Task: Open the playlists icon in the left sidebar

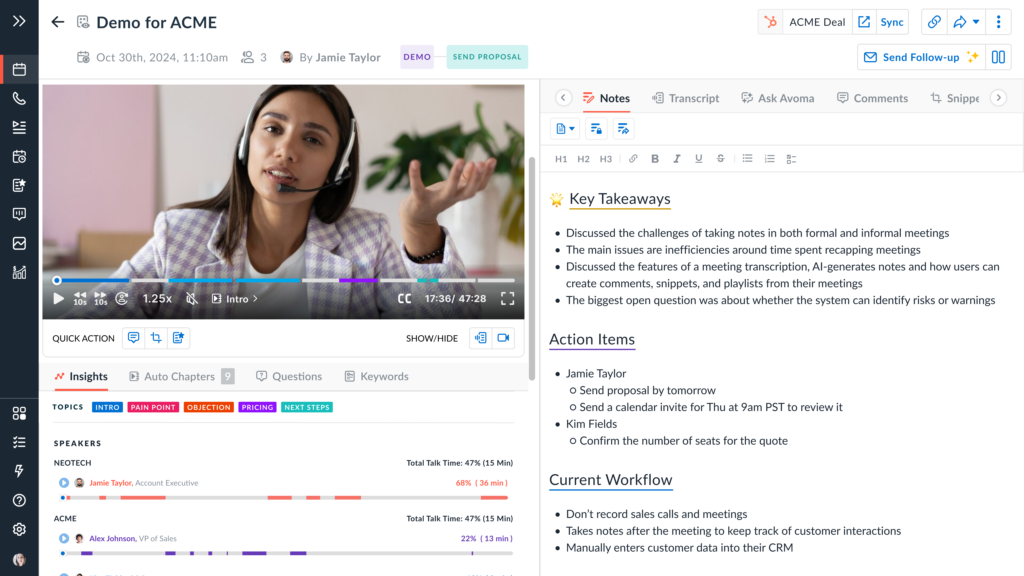Action: point(20,127)
